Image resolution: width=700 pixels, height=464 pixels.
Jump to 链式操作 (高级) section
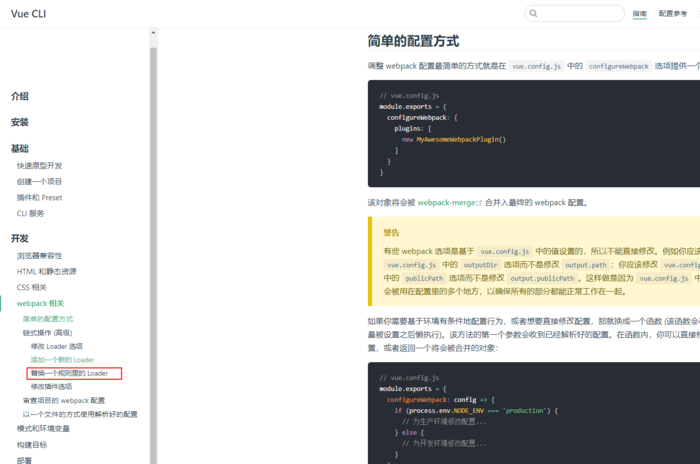coord(47,333)
